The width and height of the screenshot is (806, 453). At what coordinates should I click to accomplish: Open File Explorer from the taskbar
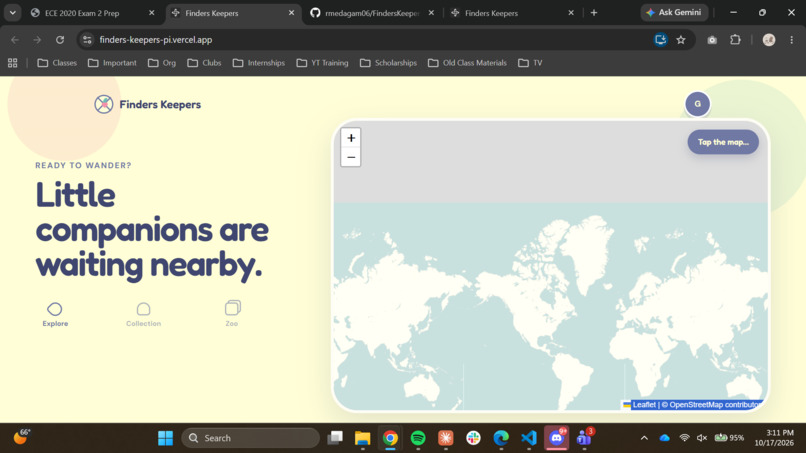pyautogui.click(x=362, y=438)
